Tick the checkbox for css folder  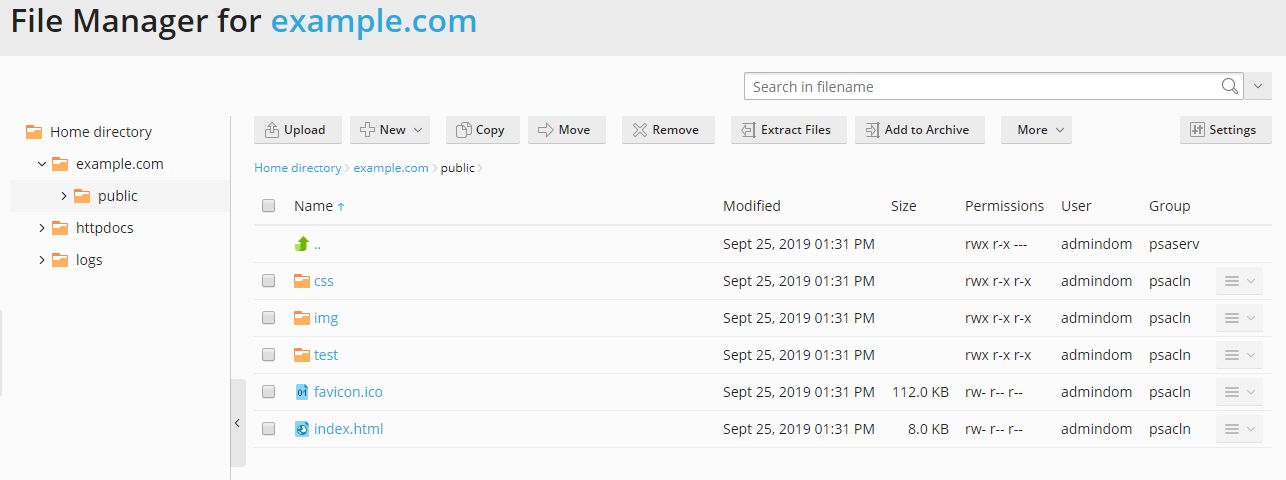[x=268, y=281]
